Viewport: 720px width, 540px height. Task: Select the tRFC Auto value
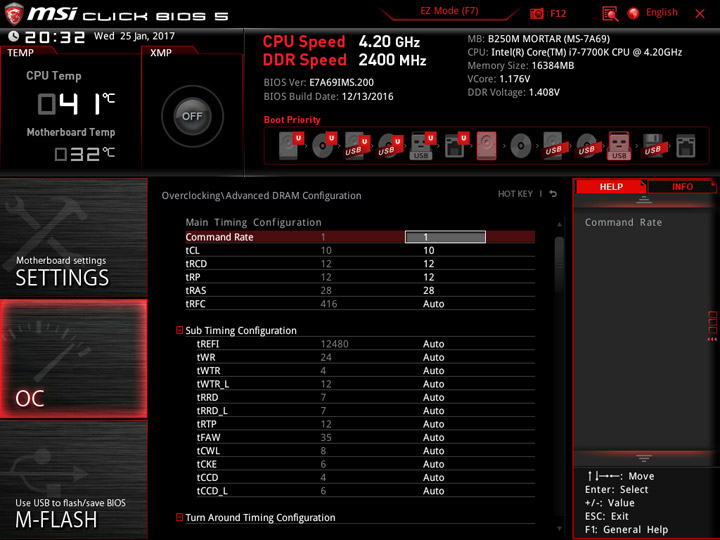[x=433, y=304]
